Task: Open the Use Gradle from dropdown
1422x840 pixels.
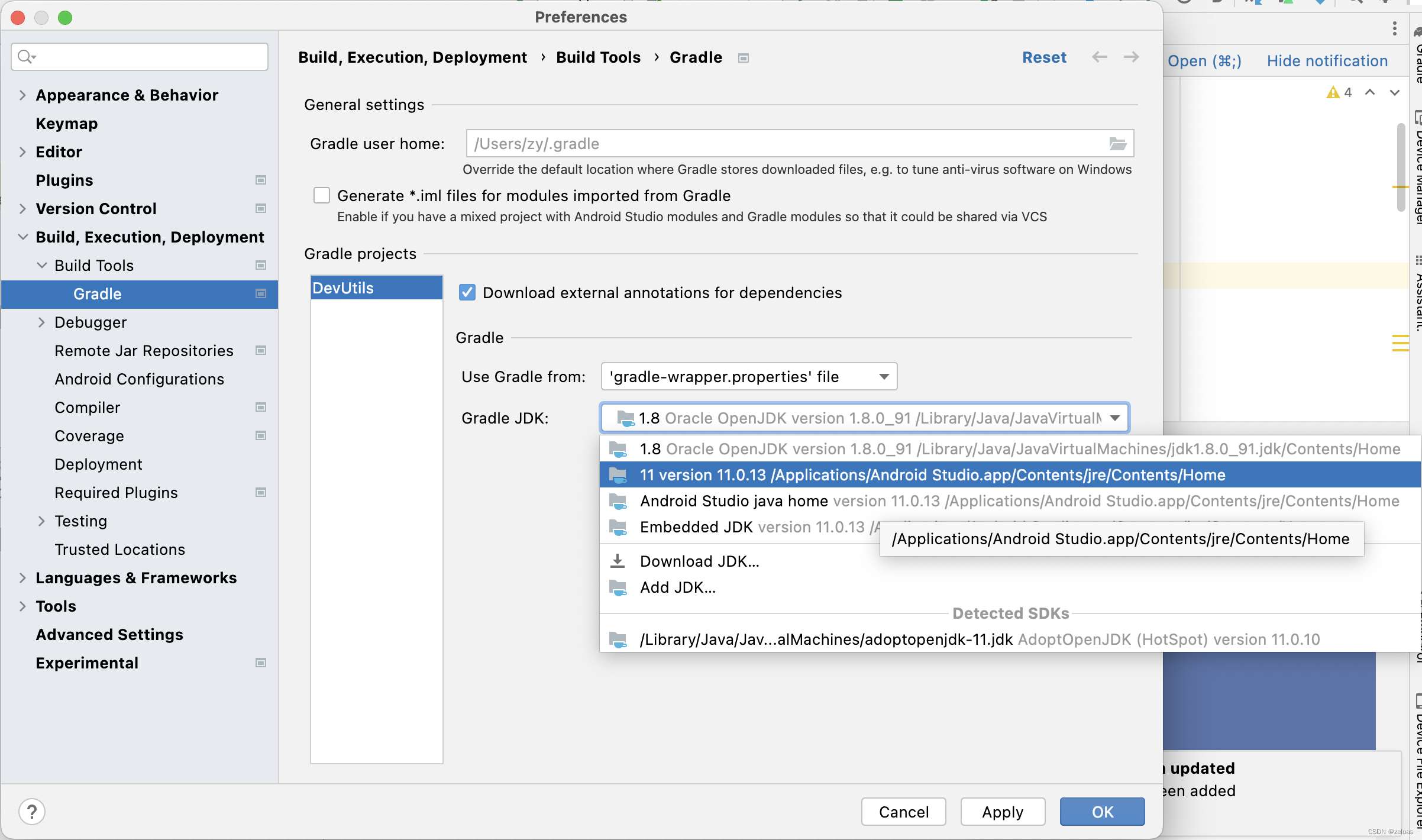Action: (x=749, y=376)
